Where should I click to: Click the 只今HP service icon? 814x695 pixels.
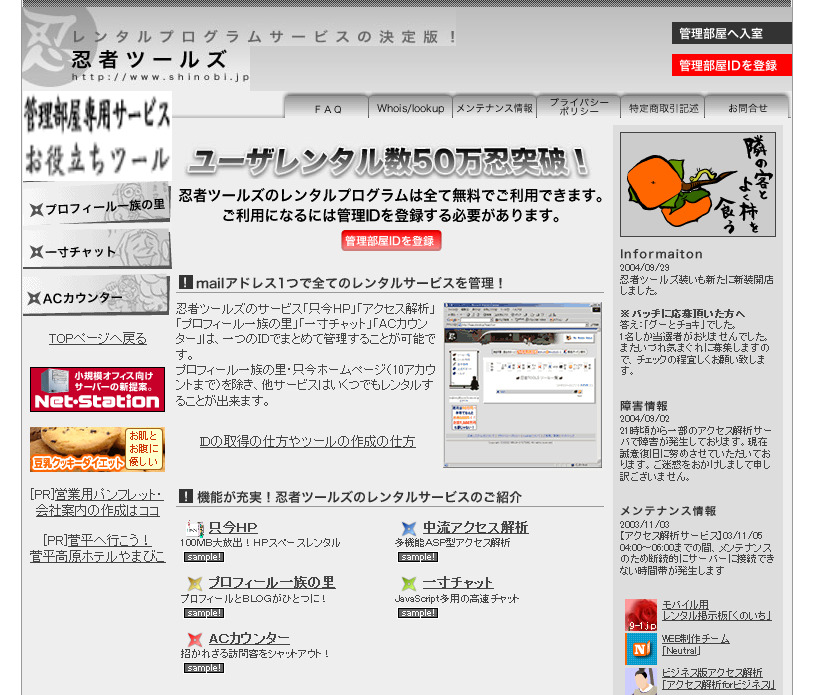click(195, 528)
